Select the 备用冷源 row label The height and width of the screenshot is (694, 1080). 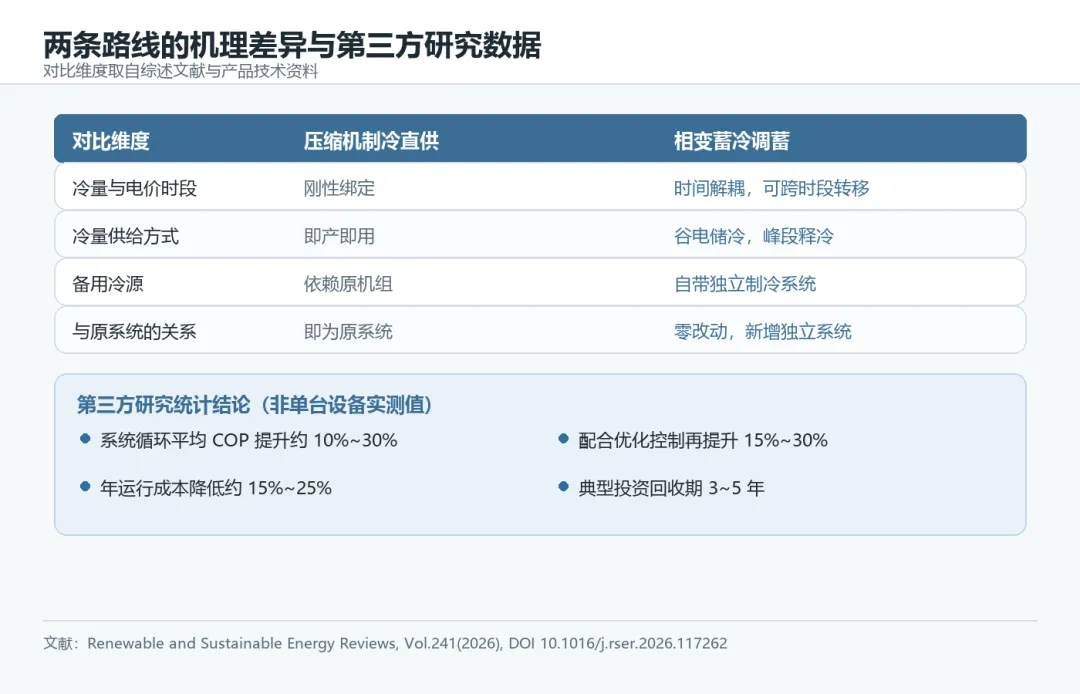tap(107, 284)
